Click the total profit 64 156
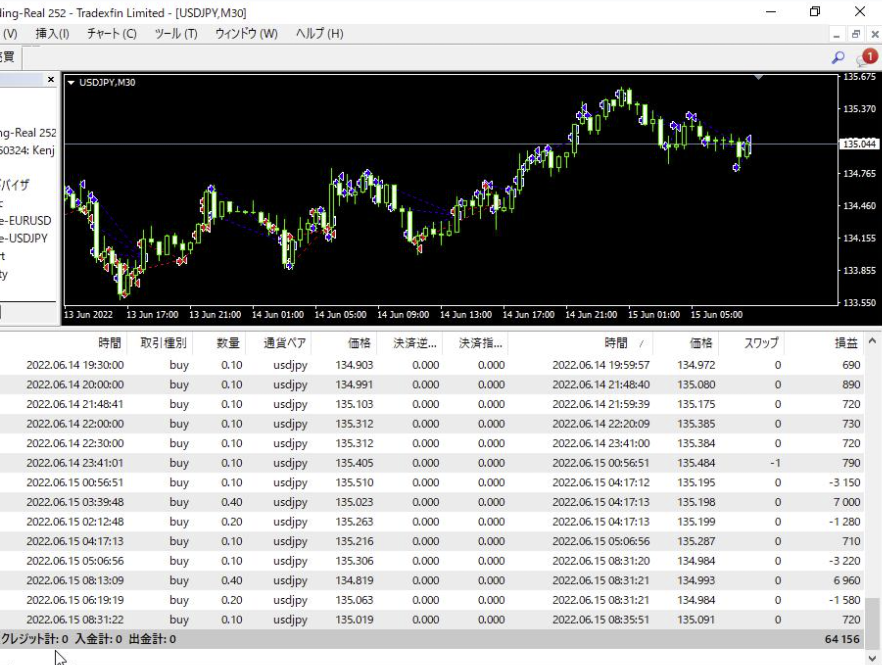882x665 pixels. pyautogui.click(x=842, y=639)
